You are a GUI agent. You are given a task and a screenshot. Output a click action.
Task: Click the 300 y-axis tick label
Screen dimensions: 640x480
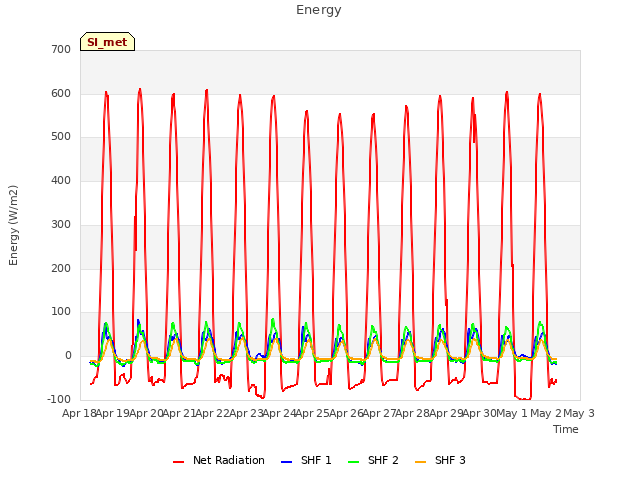tap(61, 224)
